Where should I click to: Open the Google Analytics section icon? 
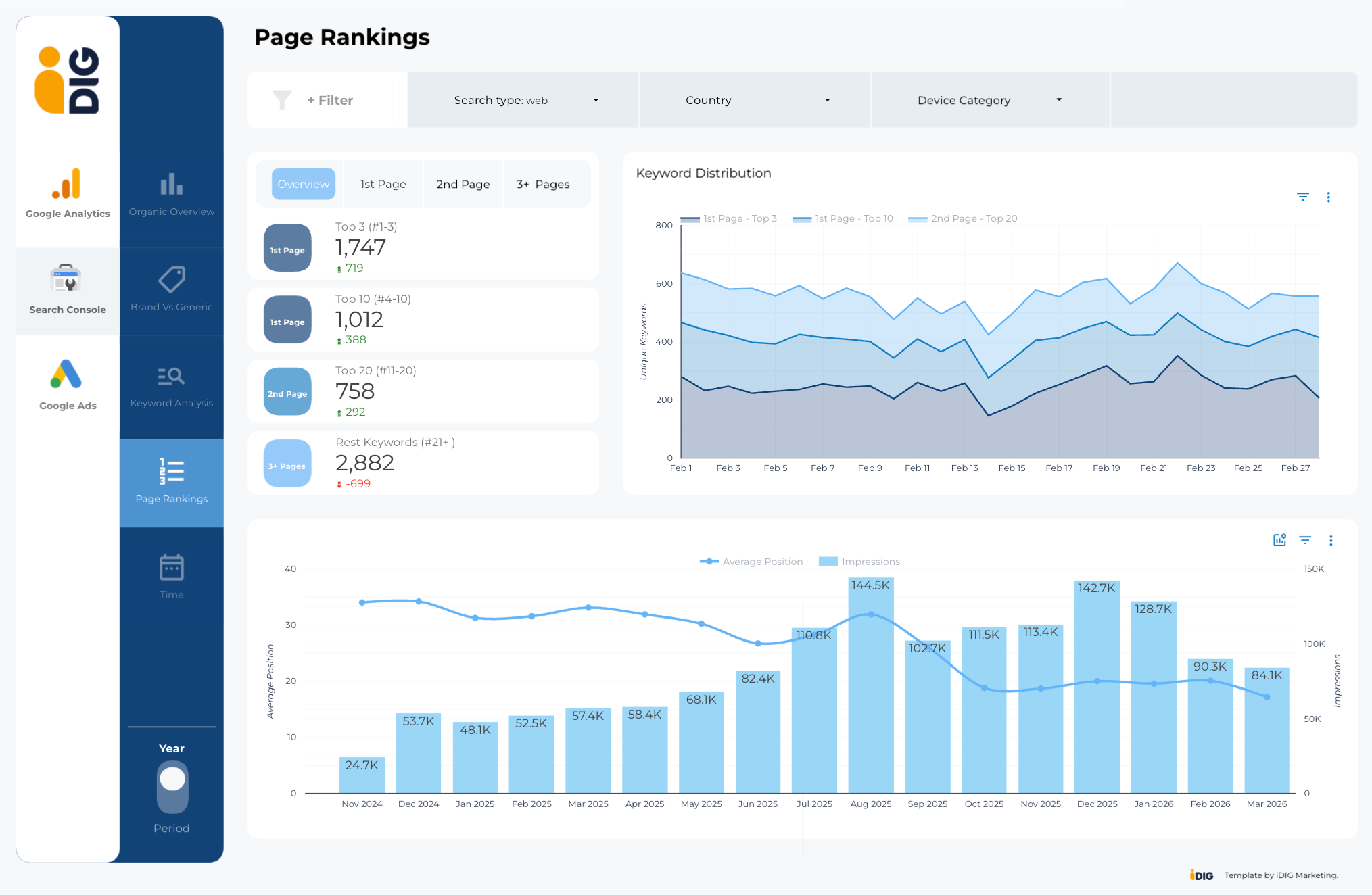(67, 184)
